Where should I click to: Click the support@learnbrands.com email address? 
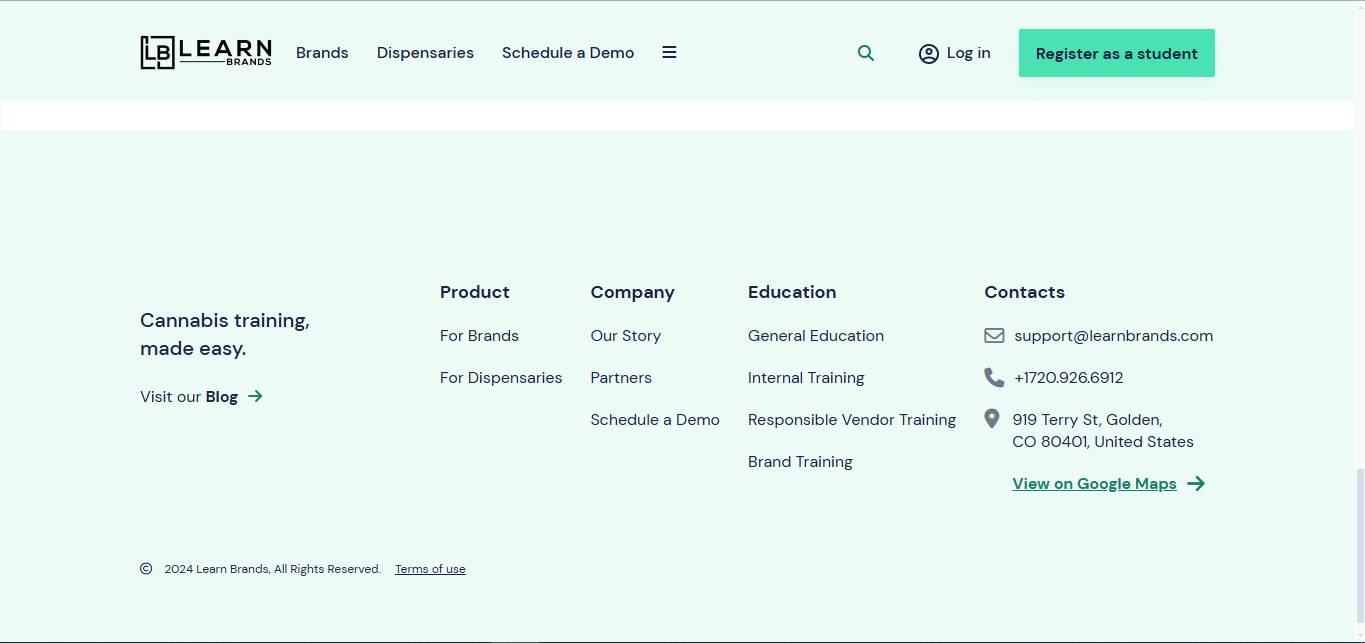[x=1113, y=336]
